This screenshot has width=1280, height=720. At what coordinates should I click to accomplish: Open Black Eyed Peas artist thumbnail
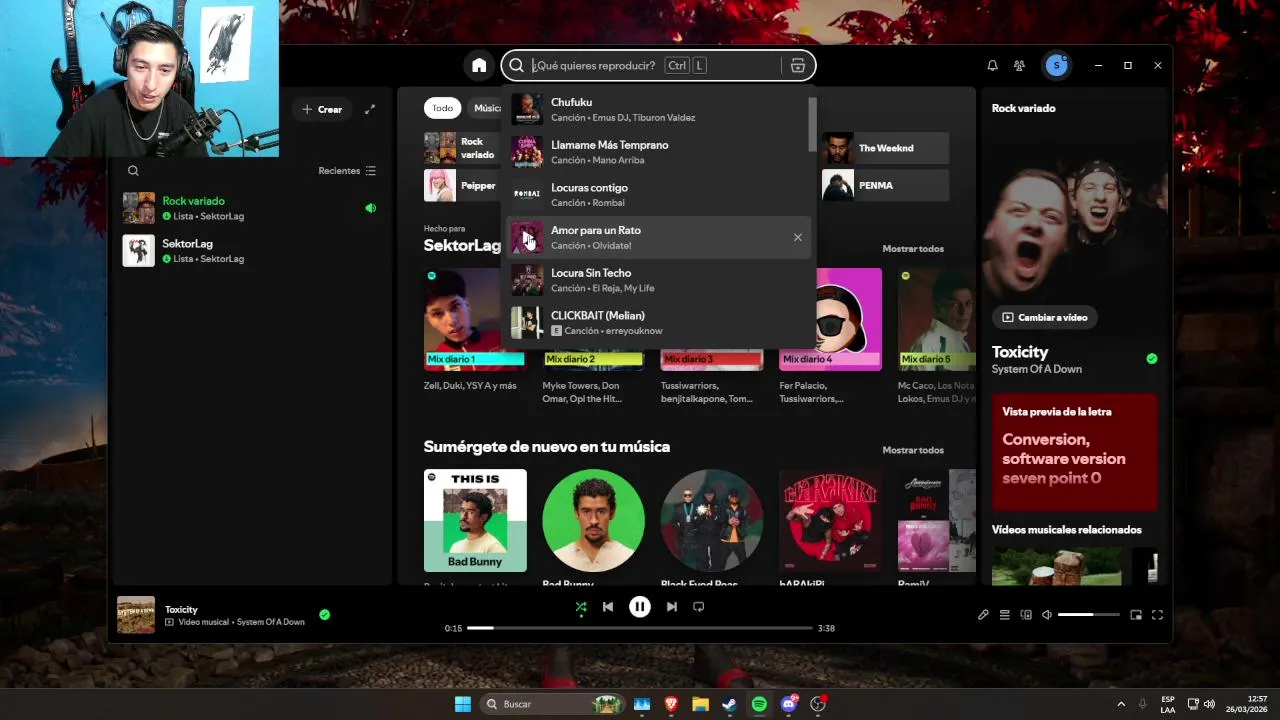click(x=712, y=521)
